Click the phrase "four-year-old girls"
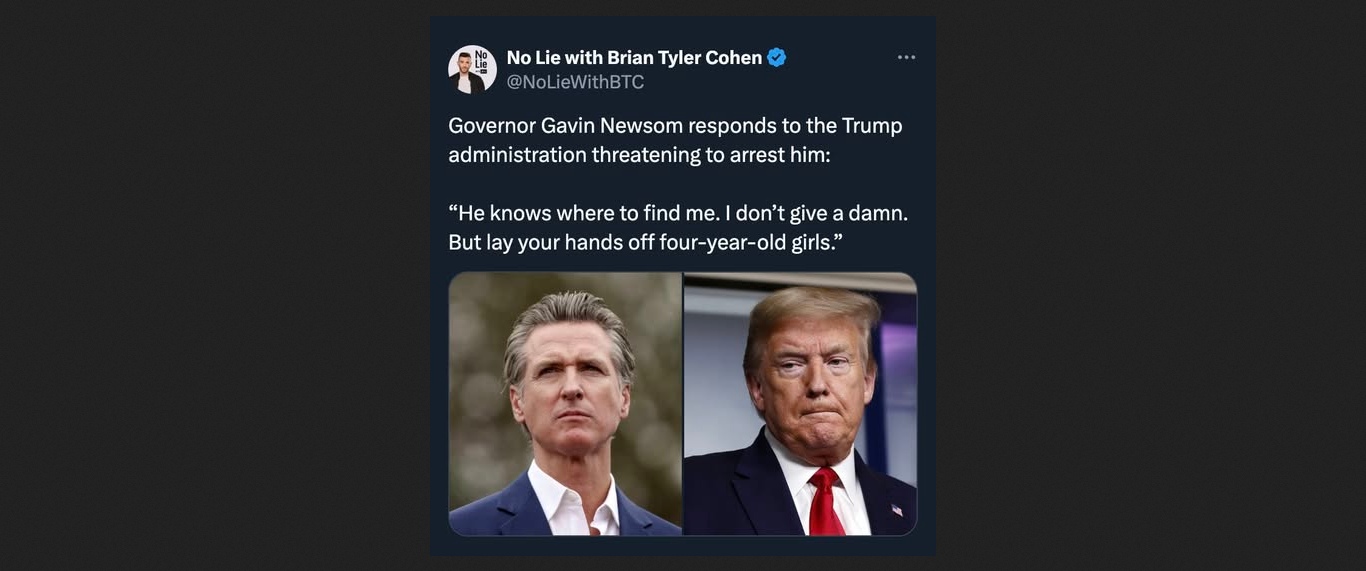 point(750,243)
